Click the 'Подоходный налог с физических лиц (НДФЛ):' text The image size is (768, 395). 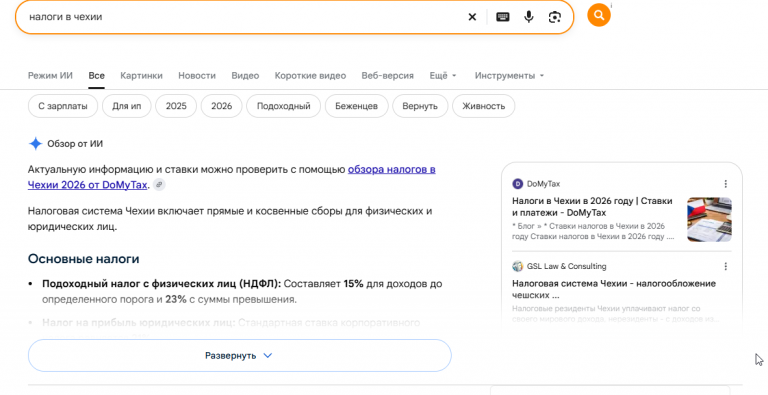(162, 284)
